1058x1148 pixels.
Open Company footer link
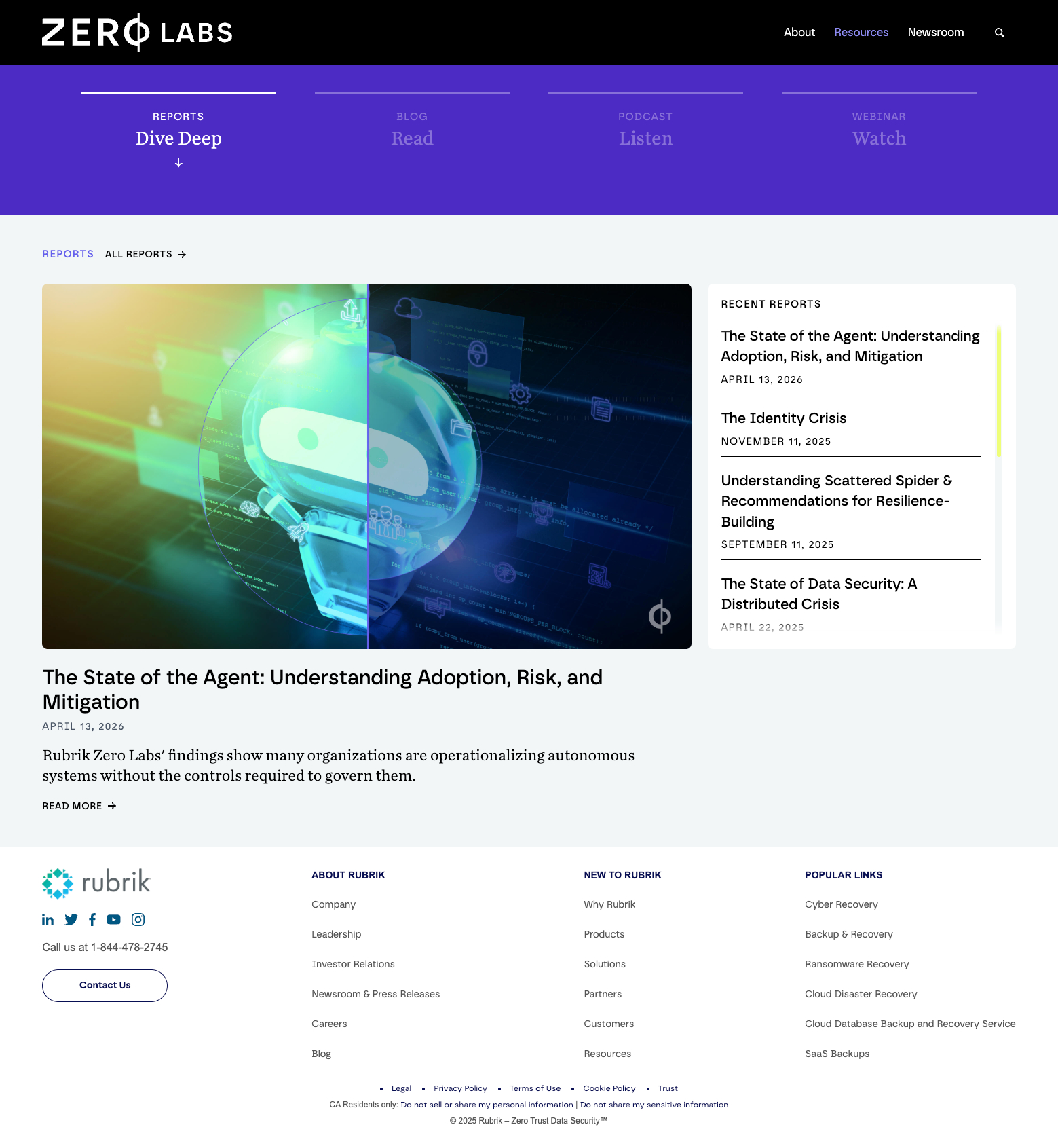point(333,904)
